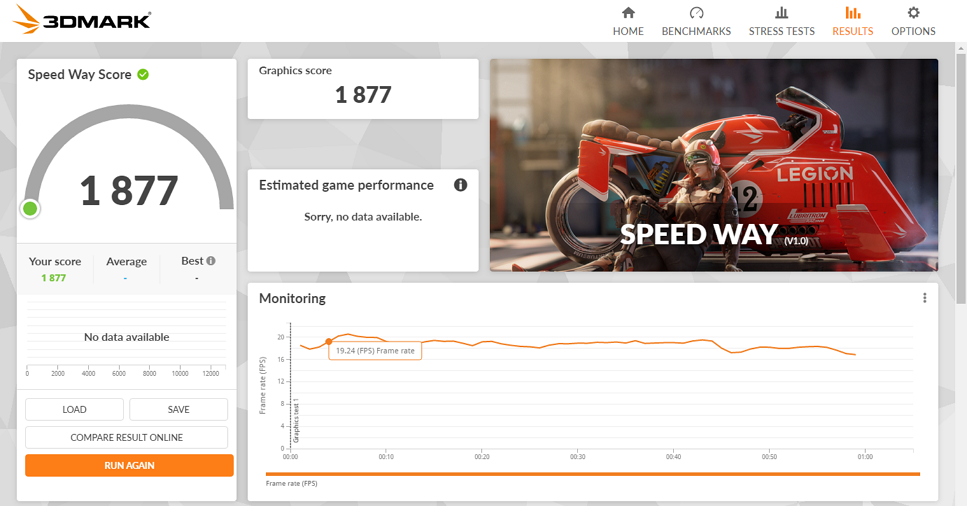Go to Stress Tests
Viewport: 967px width, 506px height.
[x=781, y=22]
